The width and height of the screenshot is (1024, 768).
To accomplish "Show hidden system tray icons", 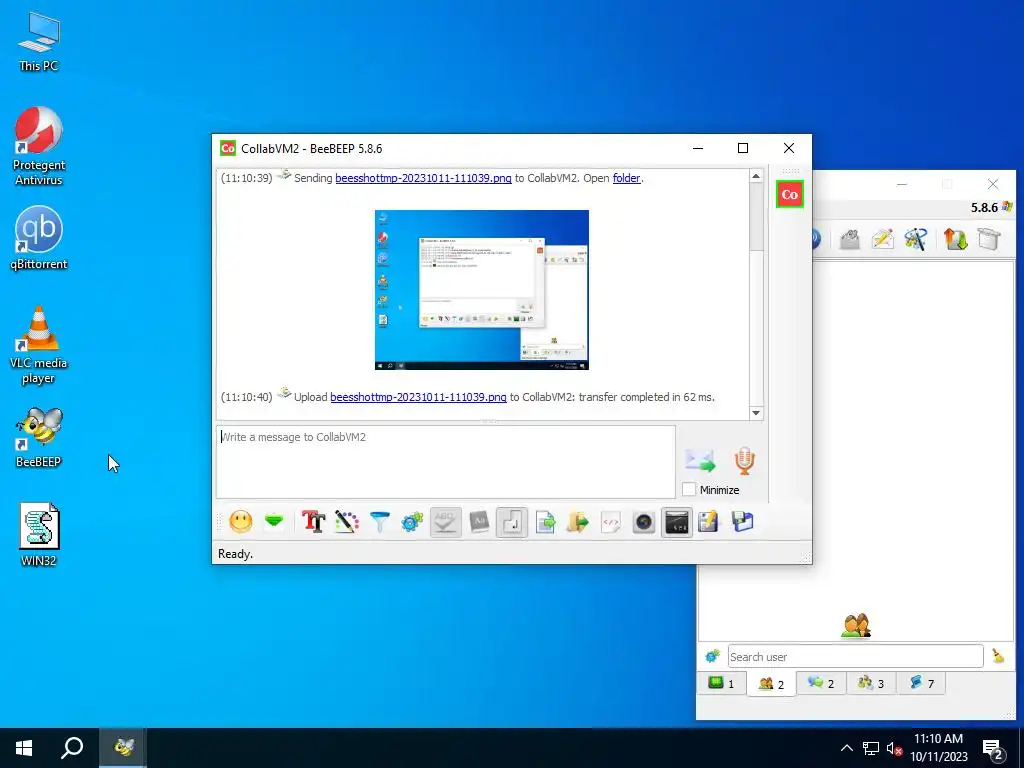I will pyautogui.click(x=846, y=748).
